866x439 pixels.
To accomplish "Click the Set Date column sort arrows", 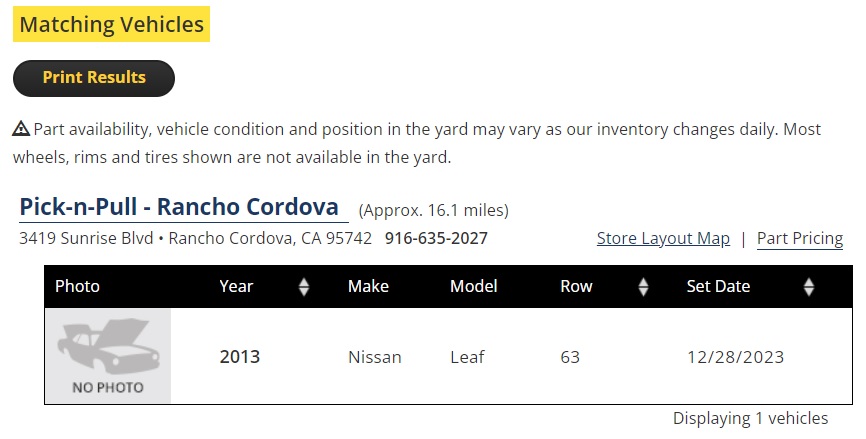I will pyautogui.click(x=809, y=287).
